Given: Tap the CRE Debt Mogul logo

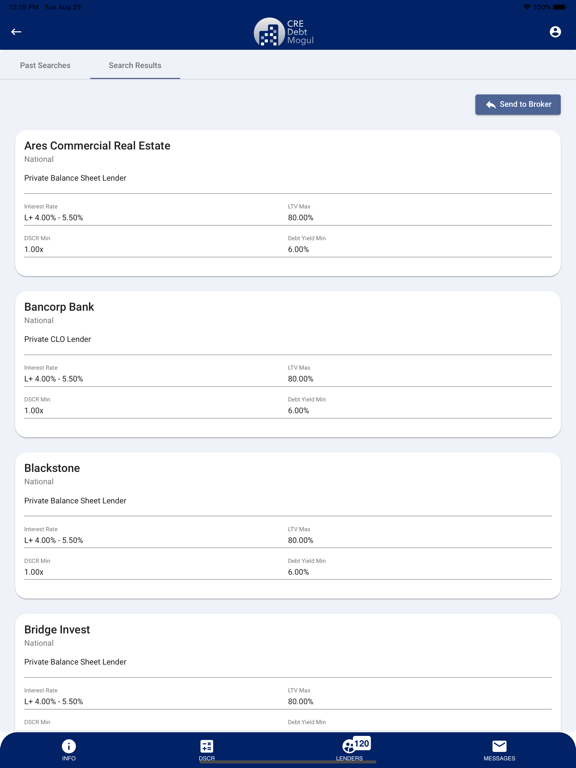Looking at the screenshot, I should 284,32.
